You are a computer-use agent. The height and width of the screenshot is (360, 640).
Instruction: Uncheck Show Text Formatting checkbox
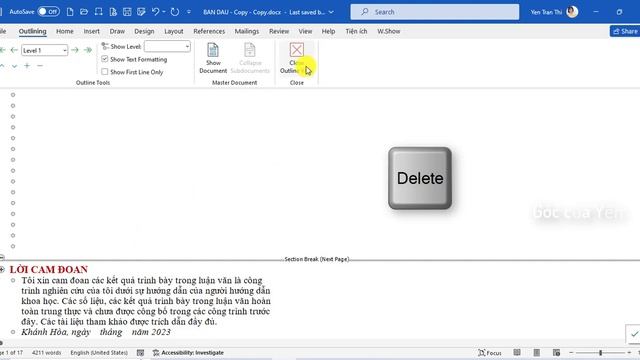point(105,59)
